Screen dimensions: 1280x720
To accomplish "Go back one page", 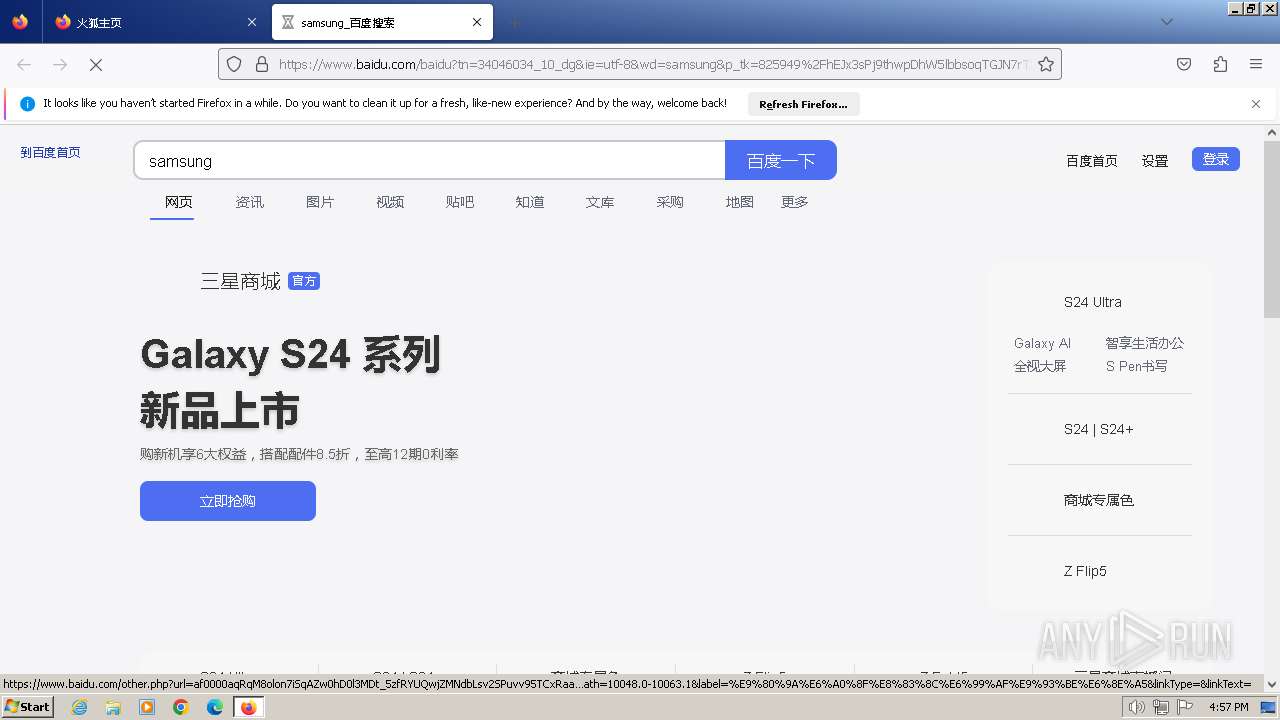I will (24, 64).
